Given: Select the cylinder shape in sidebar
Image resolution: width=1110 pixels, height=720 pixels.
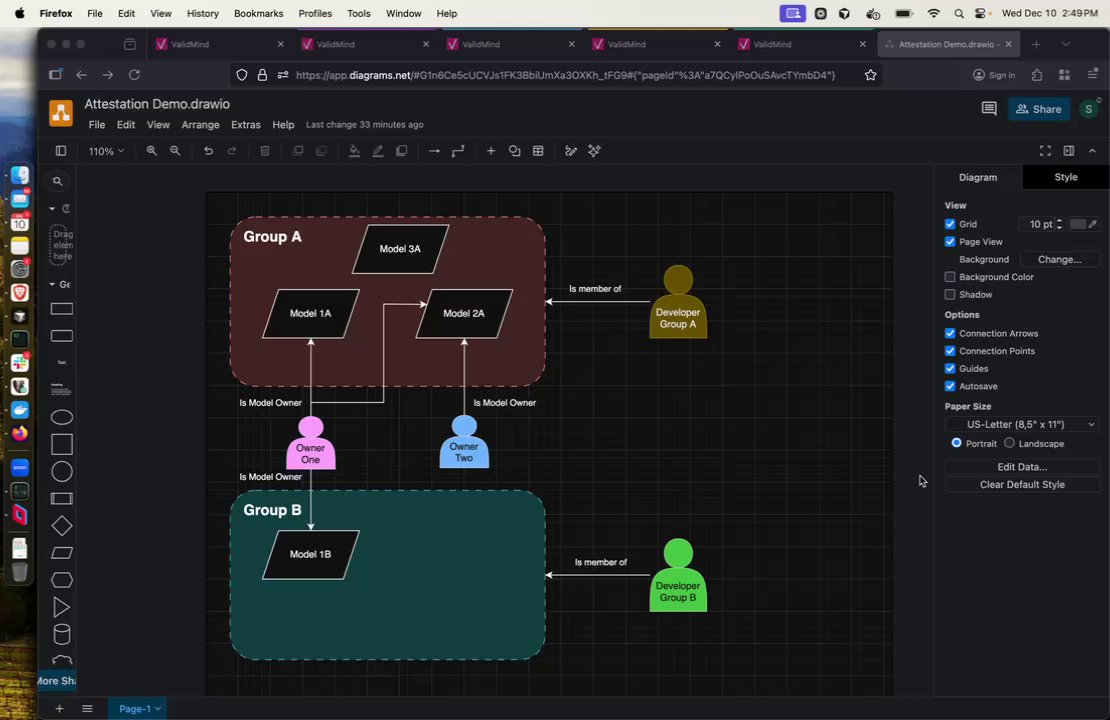Looking at the screenshot, I should tap(62, 634).
